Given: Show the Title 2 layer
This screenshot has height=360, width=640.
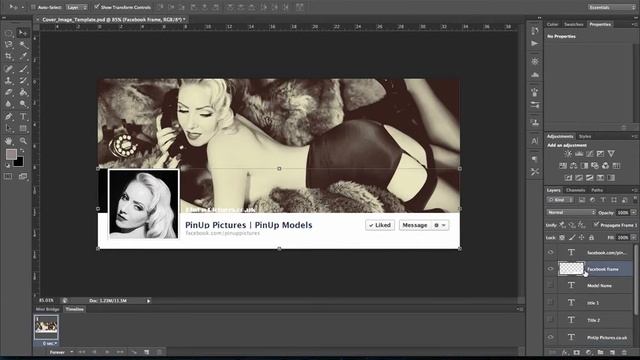Looking at the screenshot, I should pyautogui.click(x=550, y=320).
